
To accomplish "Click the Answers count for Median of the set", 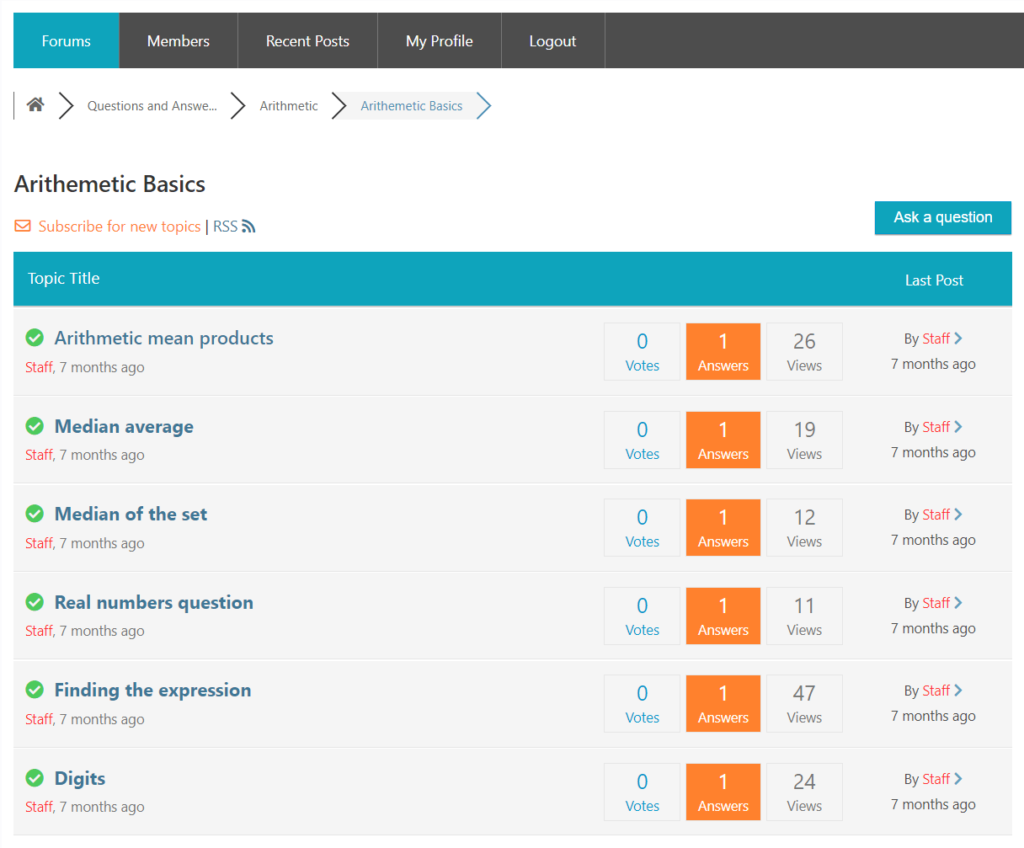I will click(722, 527).
